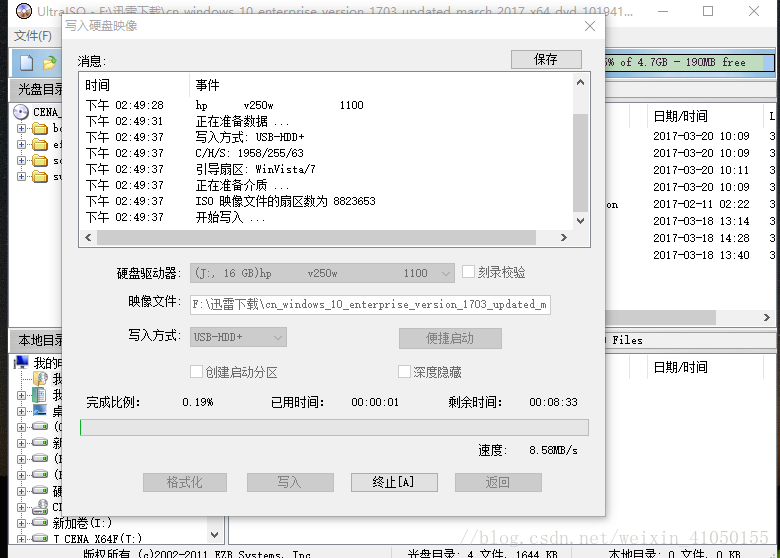Image resolution: width=780 pixels, height=558 pixels.
Task: Click the UltraISO application icon in title bar
Action: point(23,10)
